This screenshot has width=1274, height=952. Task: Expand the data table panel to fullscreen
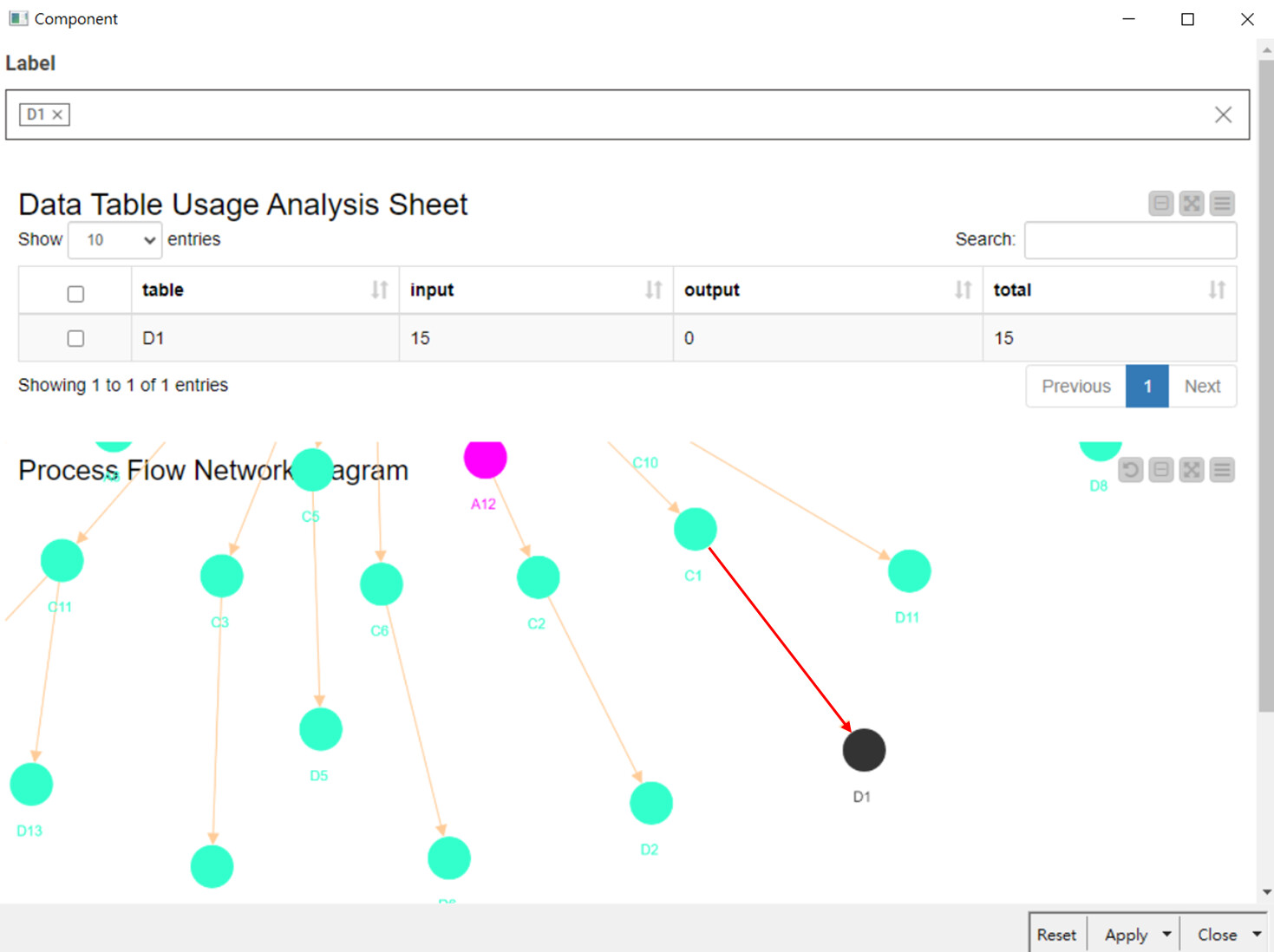[x=1192, y=204]
